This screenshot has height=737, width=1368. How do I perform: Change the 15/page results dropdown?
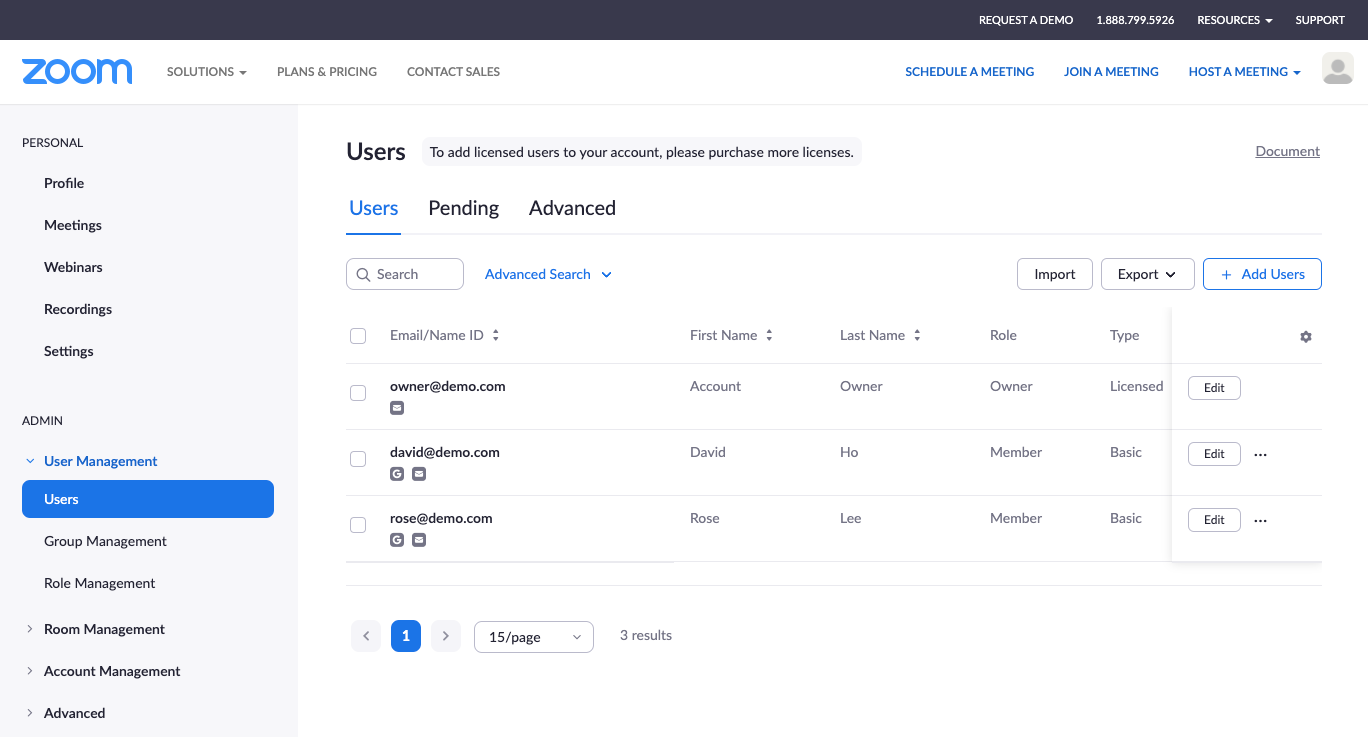(533, 637)
